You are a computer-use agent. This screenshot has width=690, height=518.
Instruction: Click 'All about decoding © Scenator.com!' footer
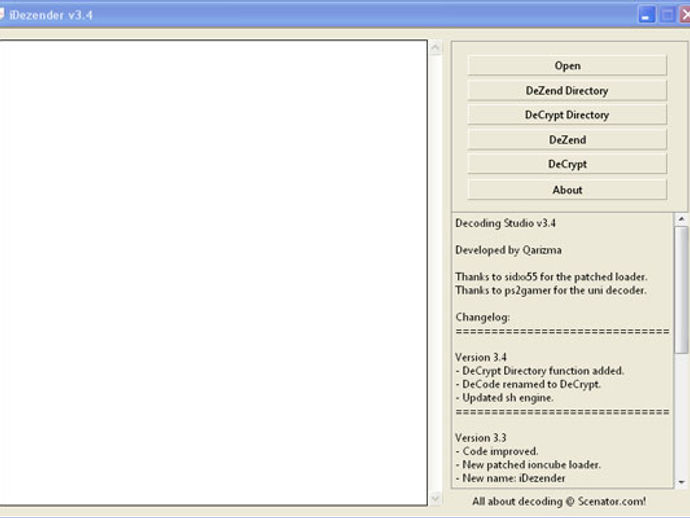tap(559, 501)
